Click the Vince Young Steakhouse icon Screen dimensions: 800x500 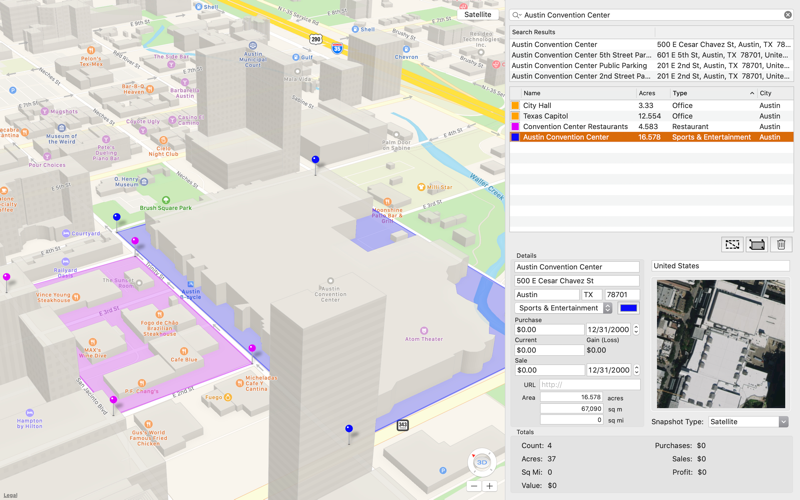tap(76, 297)
